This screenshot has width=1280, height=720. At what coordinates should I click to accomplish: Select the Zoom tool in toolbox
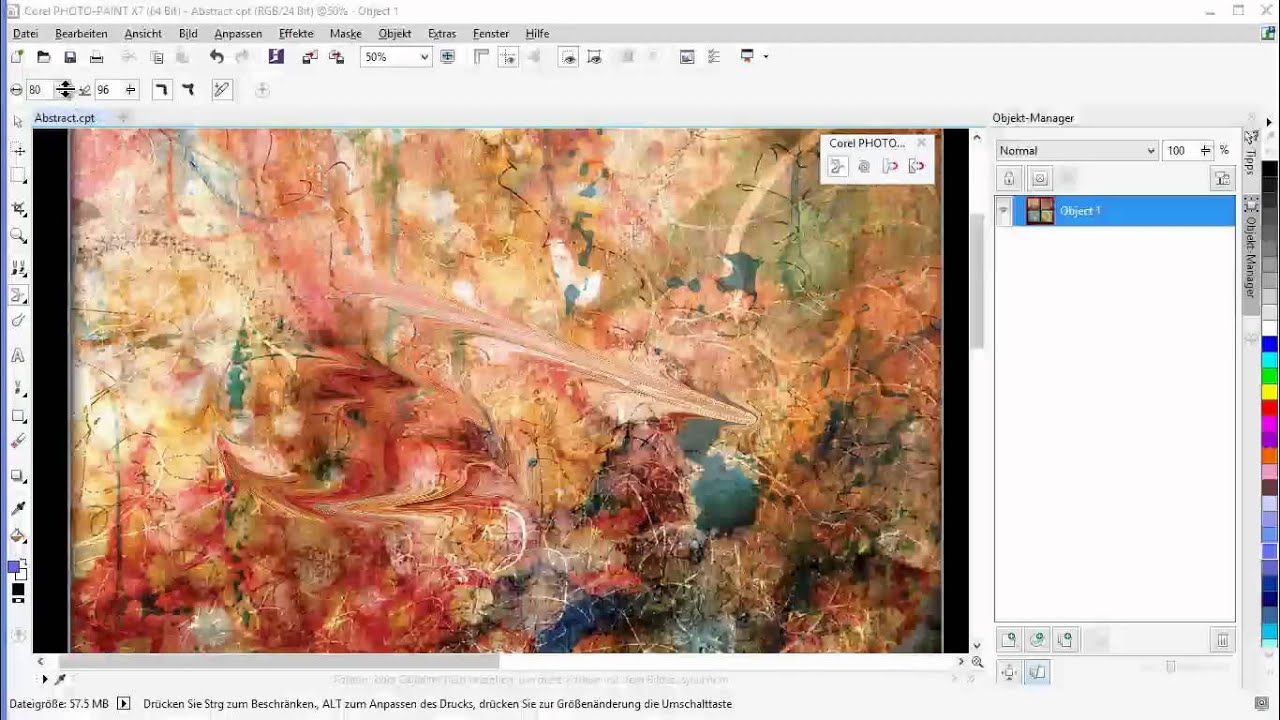[18, 236]
